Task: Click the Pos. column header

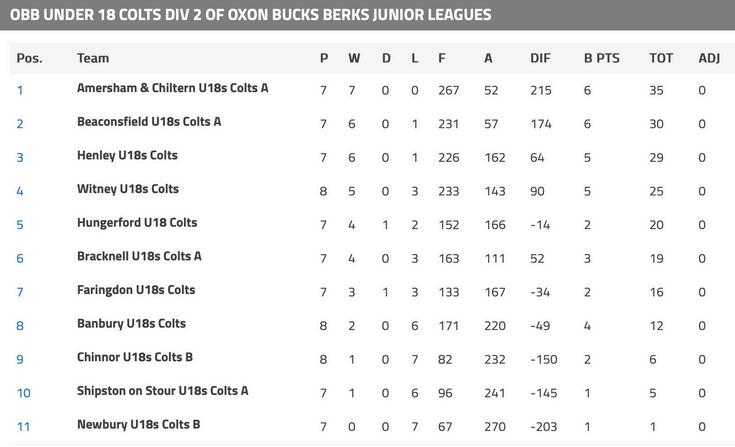Action: click(x=29, y=58)
